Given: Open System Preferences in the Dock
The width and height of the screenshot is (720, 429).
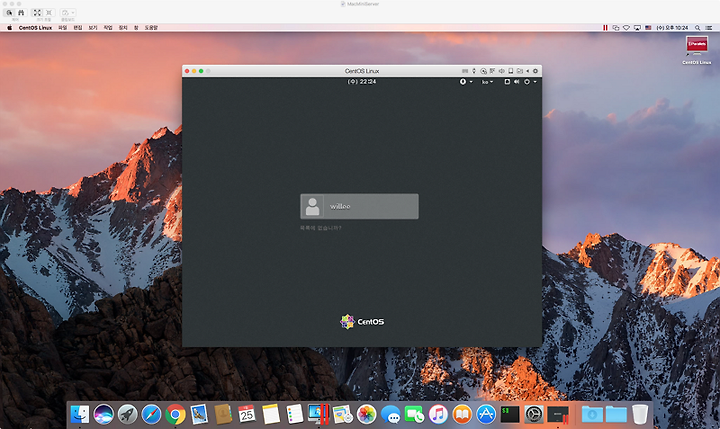Looking at the screenshot, I should (534, 414).
